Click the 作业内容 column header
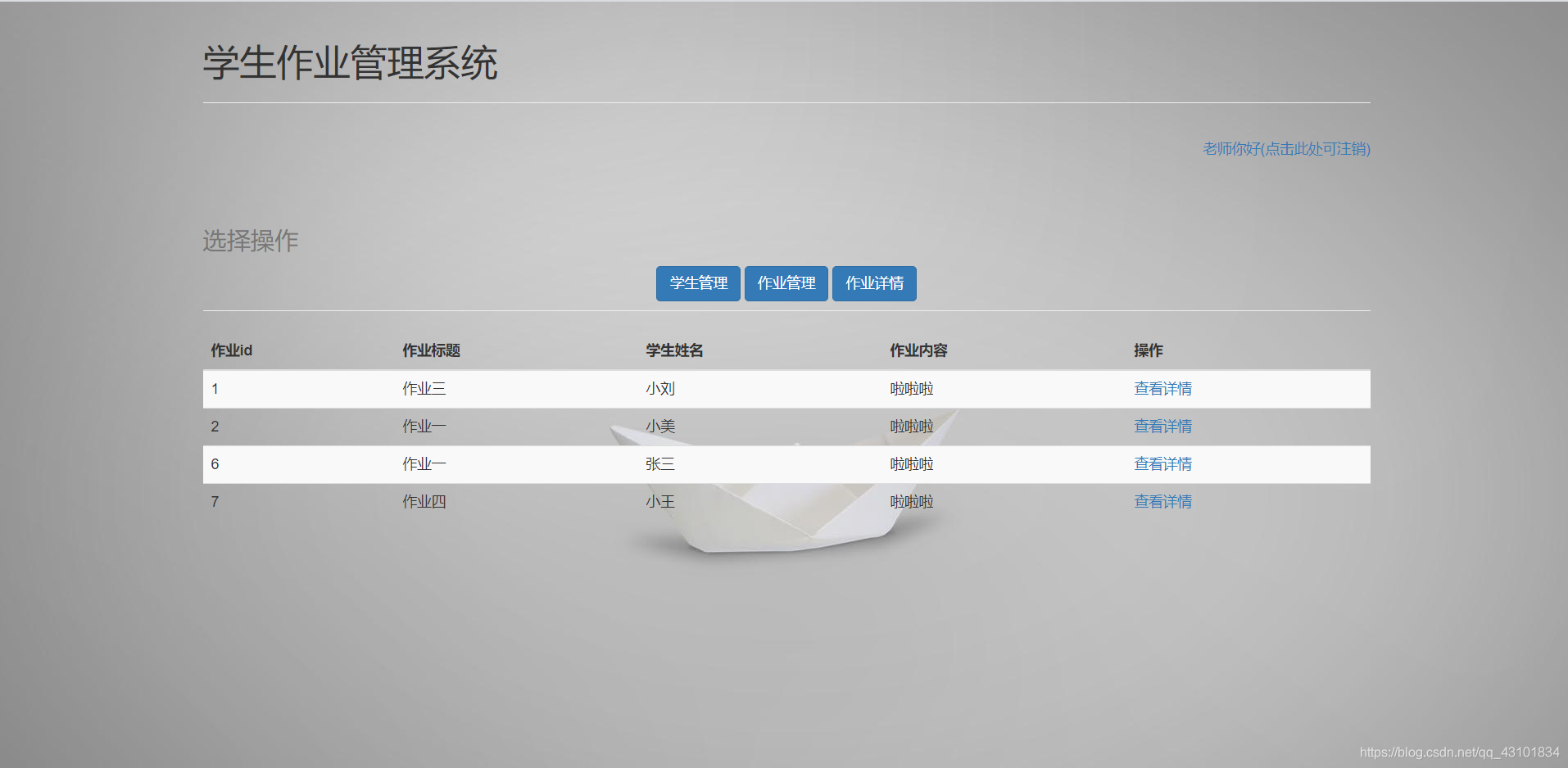Viewport: 1568px width, 768px height. point(918,350)
